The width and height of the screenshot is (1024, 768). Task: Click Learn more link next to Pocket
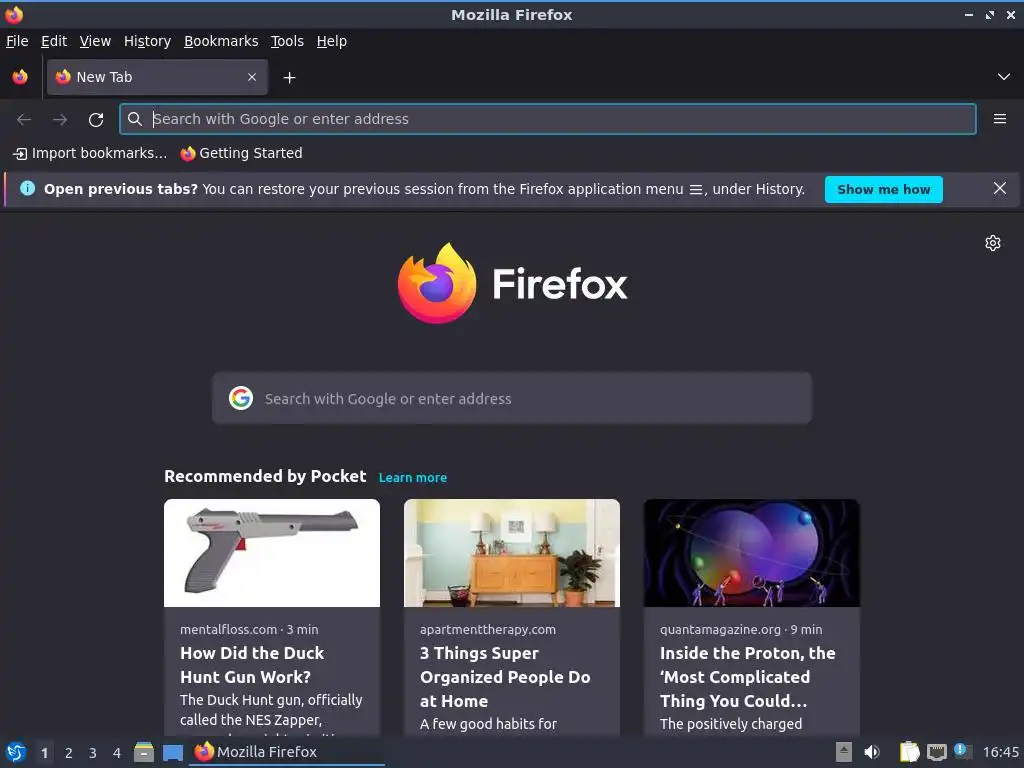413,477
